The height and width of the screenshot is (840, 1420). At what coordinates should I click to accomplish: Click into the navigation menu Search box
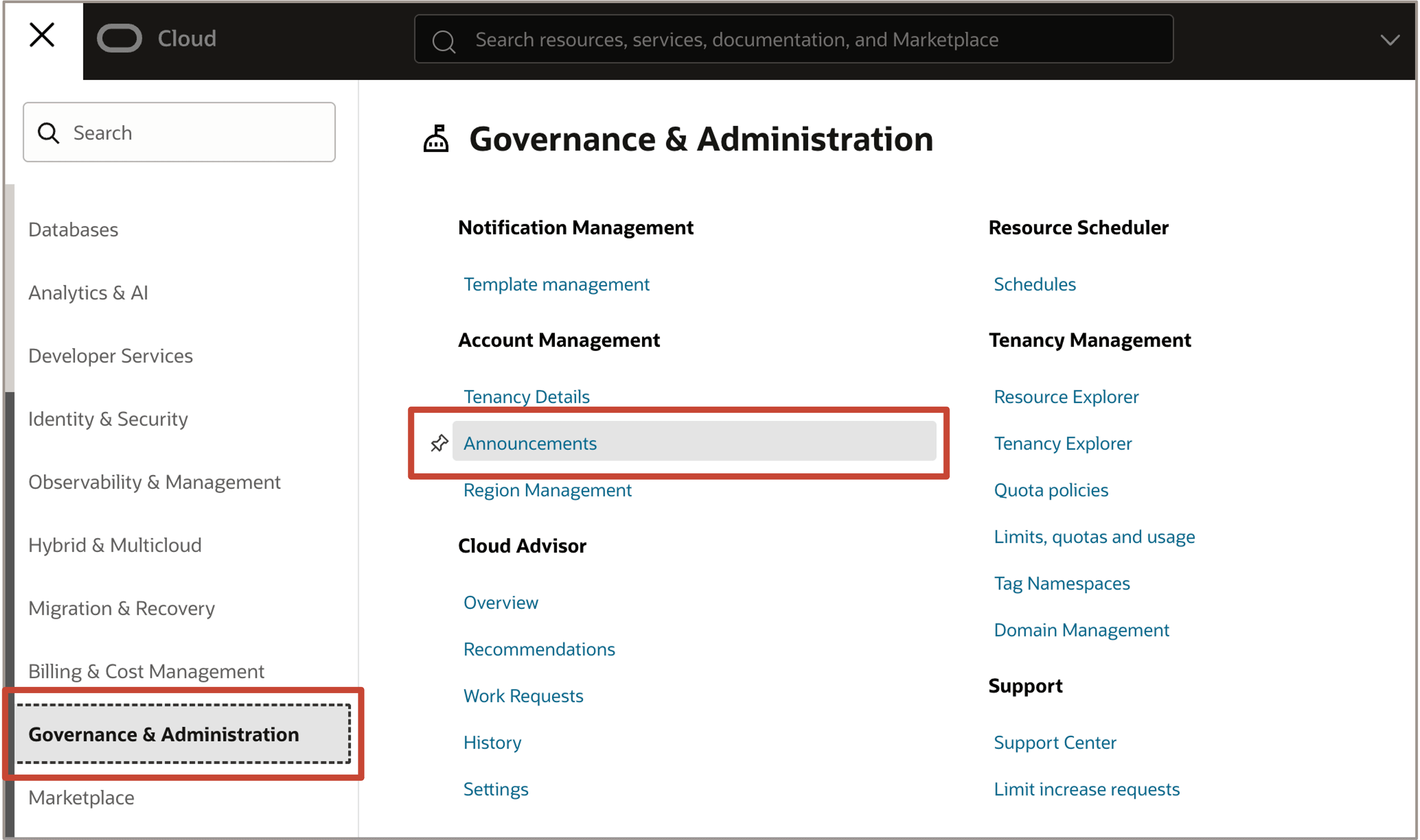(179, 133)
